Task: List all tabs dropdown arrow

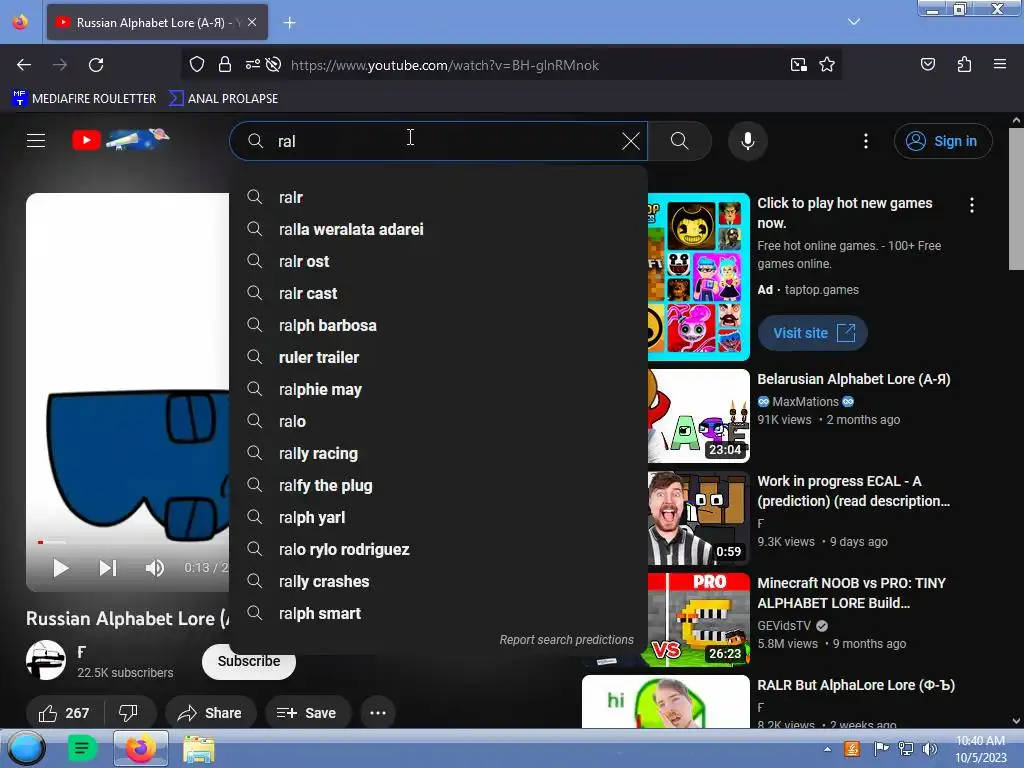Action: click(854, 22)
